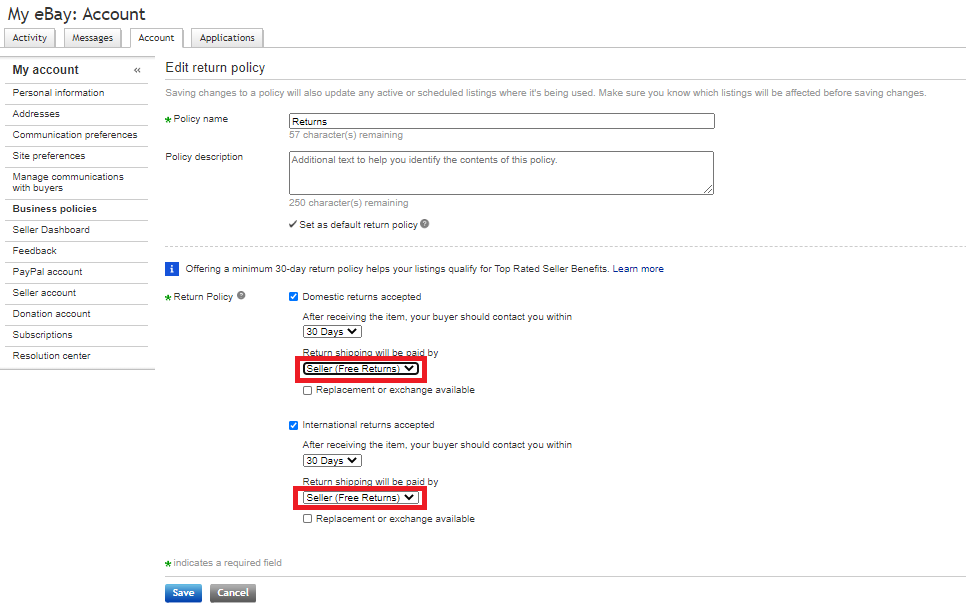Uncheck International returns accepted
Image resolution: width=966 pixels, height=613 pixels.
click(x=294, y=425)
